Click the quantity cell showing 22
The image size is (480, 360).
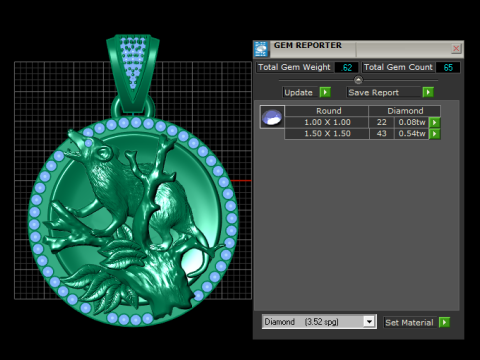(382, 122)
